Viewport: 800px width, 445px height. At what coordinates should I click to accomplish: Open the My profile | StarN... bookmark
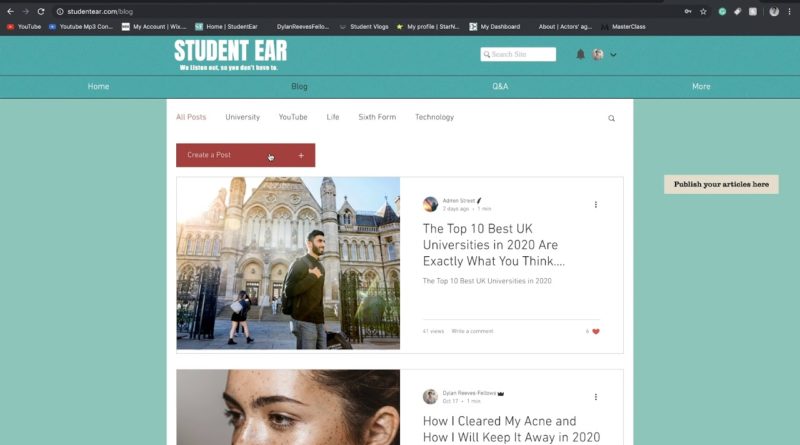coord(428,27)
